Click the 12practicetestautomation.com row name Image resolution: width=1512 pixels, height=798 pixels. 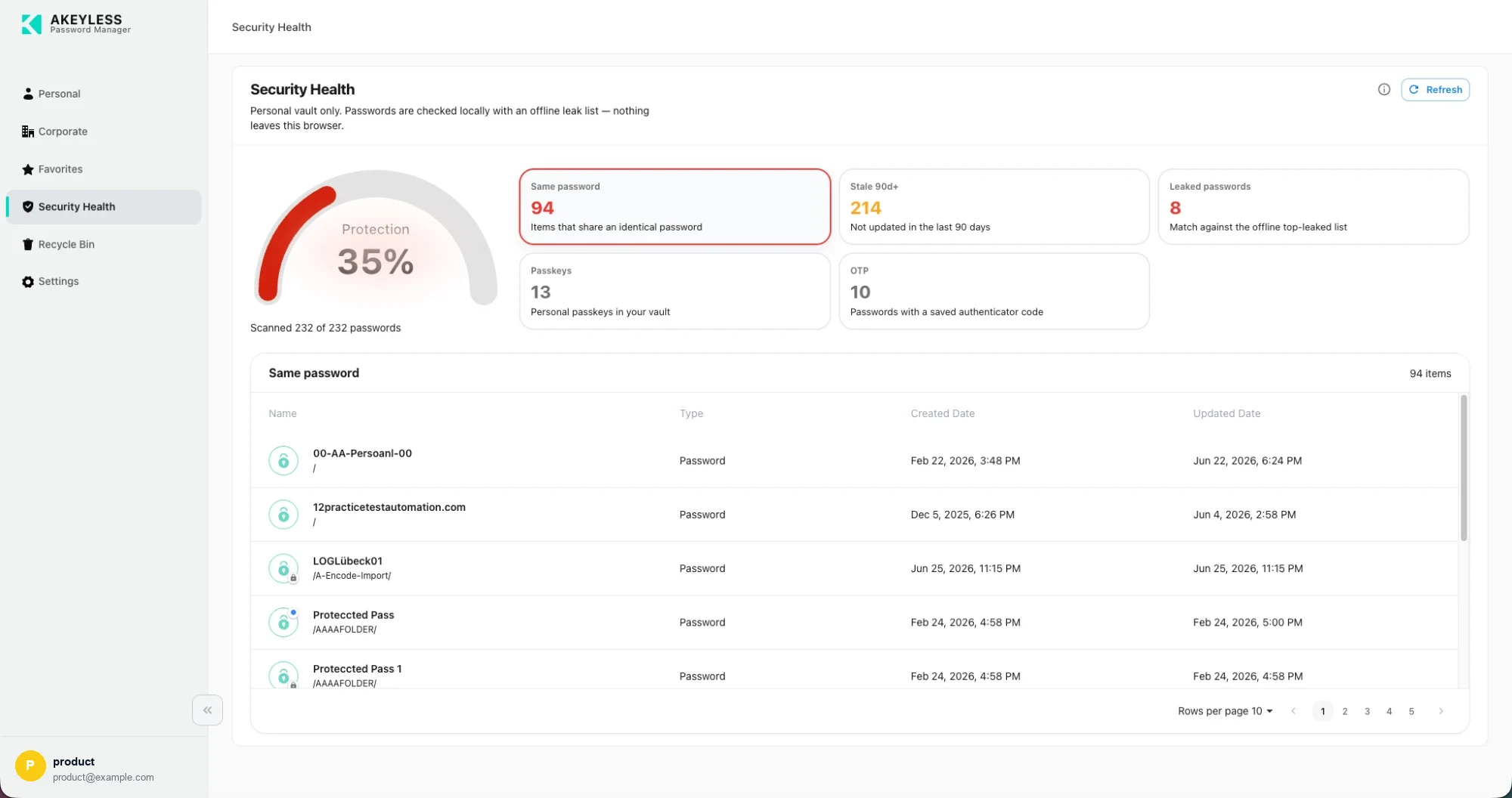[x=389, y=507]
